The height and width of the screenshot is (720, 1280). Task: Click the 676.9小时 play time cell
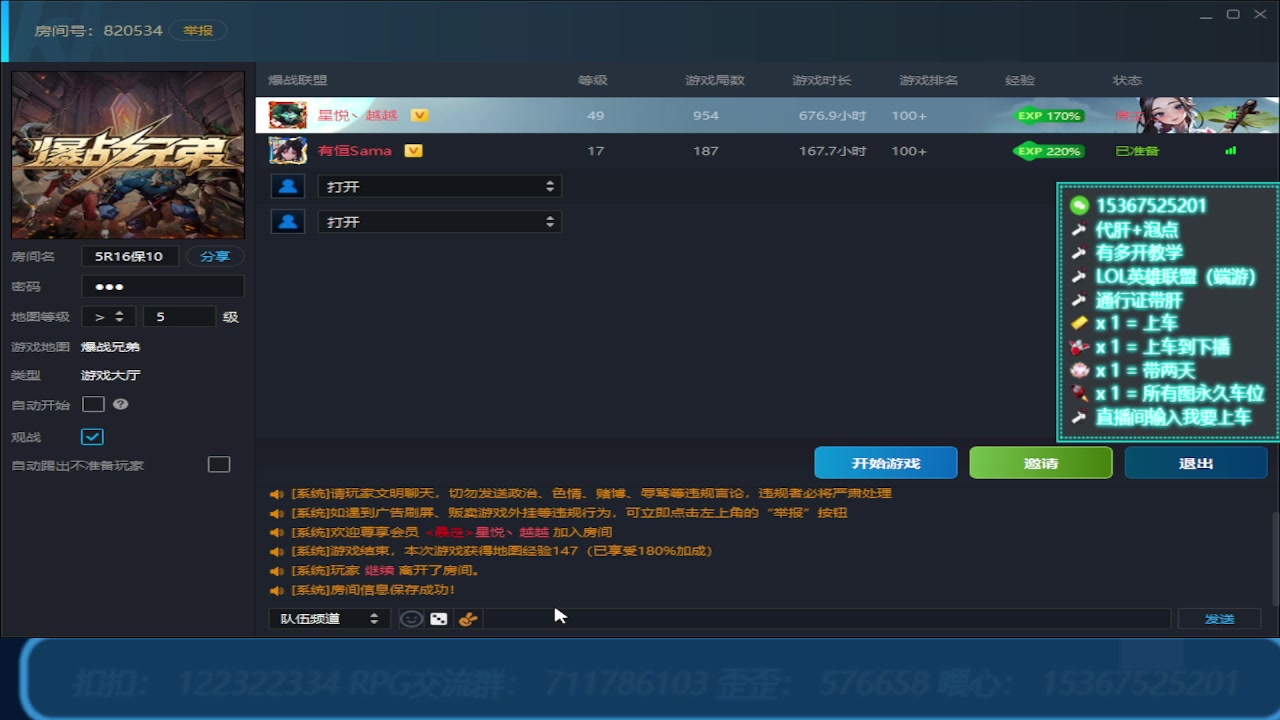(x=832, y=116)
